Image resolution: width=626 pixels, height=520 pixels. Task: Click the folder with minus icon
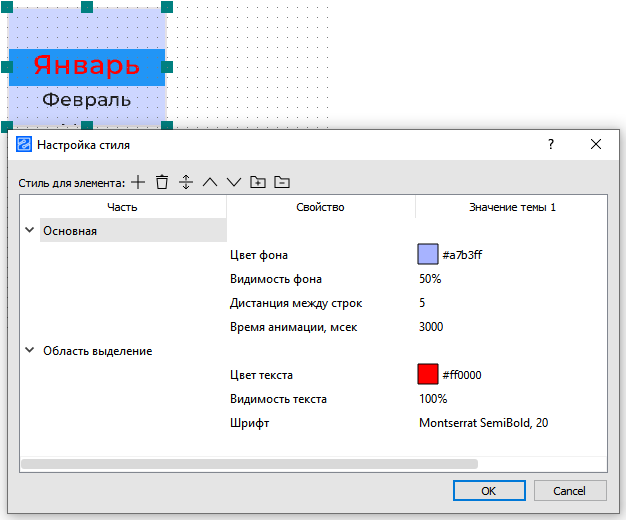point(282,182)
